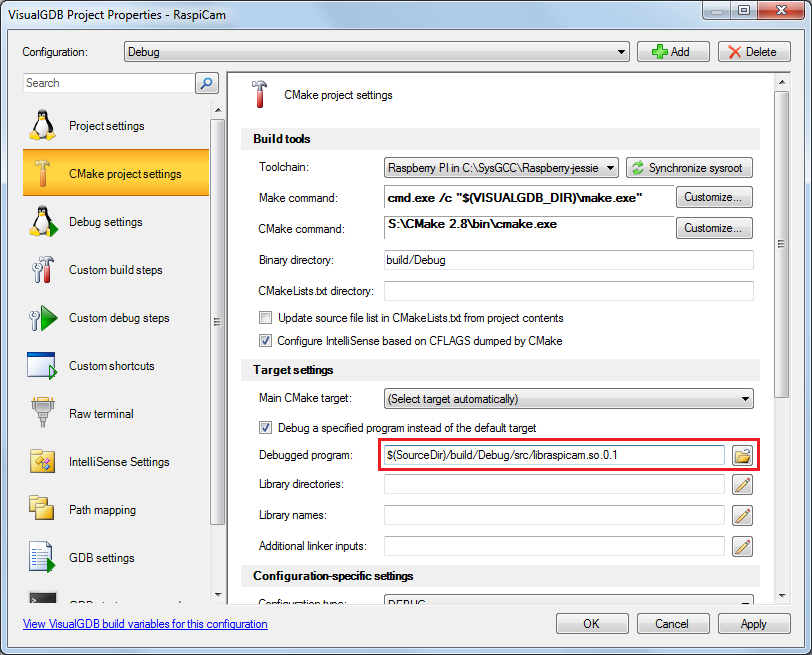Click hammer icon beside CMake project settings heading

coord(259,94)
